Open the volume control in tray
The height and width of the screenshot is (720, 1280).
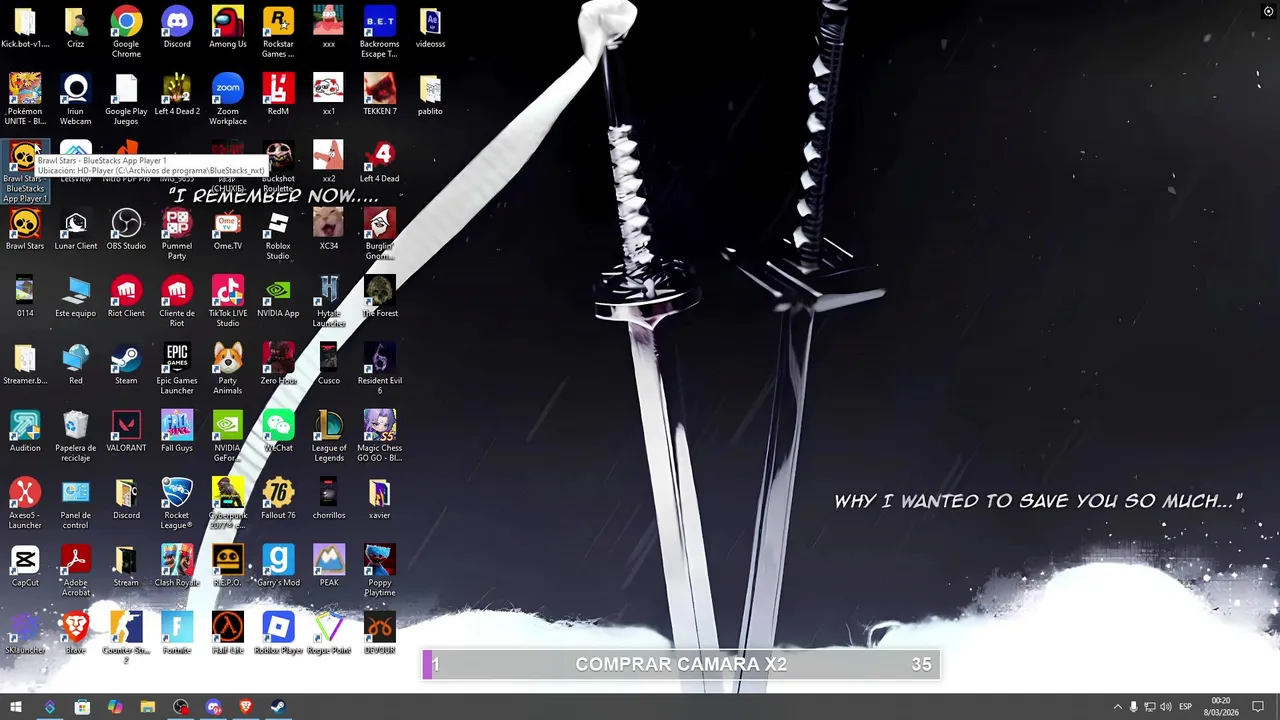(1166, 707)
